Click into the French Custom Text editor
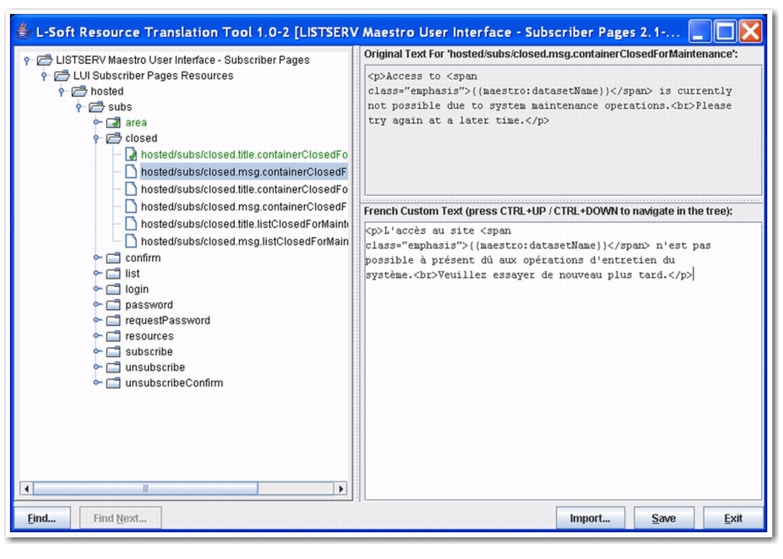Screen dimensions: 783x559 click(x=563, y=361)
